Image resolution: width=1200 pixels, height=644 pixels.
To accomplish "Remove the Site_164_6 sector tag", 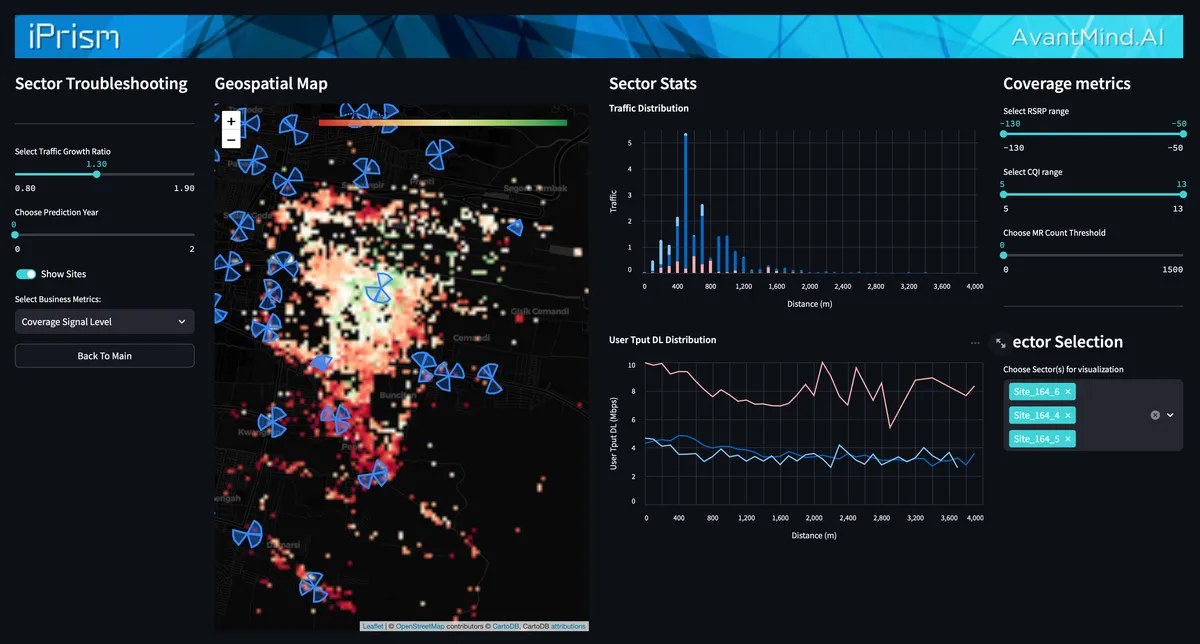I will [1068, 392].
